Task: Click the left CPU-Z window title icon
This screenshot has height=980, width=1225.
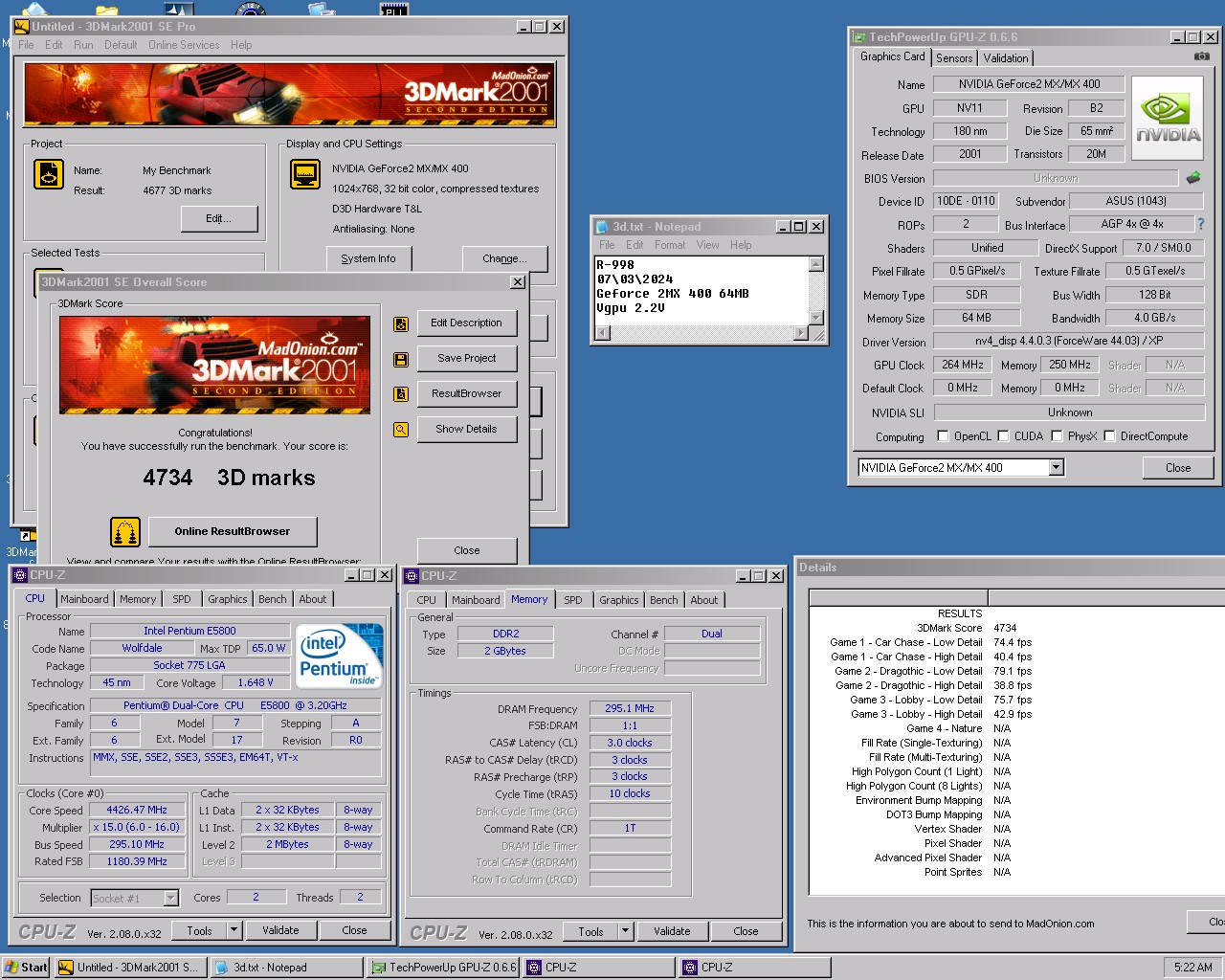Action: (19, 575)
